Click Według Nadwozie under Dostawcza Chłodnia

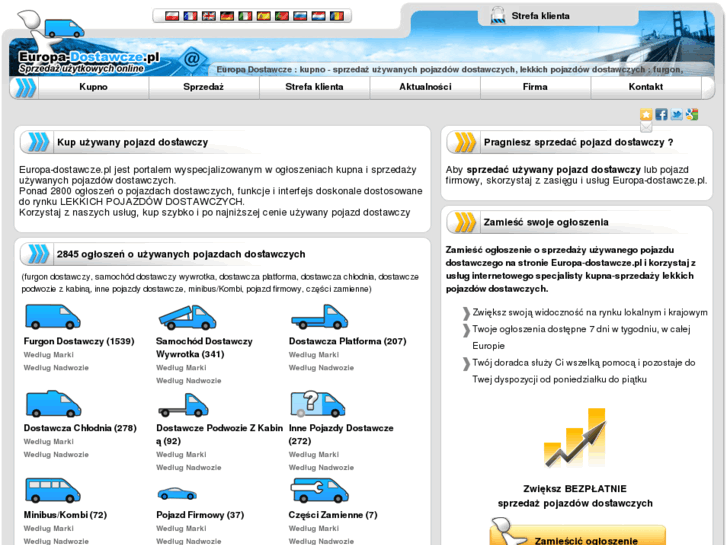point(56,455)
